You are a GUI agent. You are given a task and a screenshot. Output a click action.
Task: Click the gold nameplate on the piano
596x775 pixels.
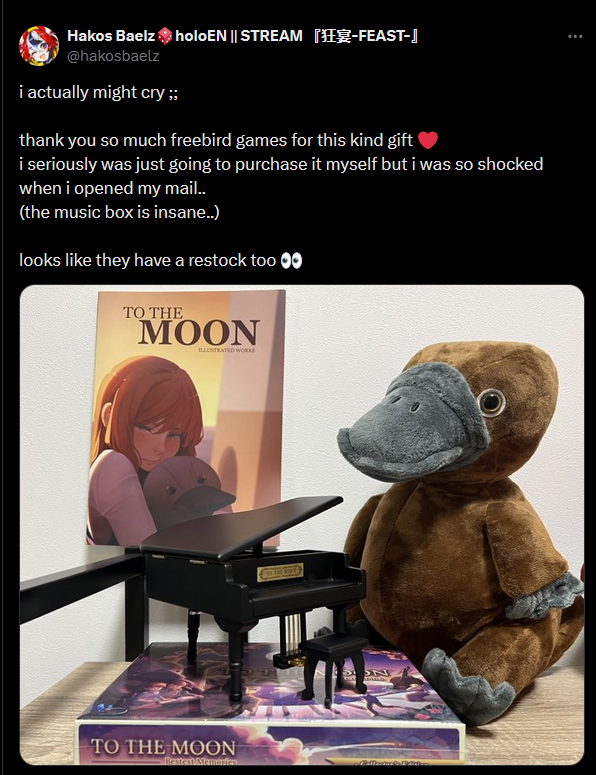(280, 573)
